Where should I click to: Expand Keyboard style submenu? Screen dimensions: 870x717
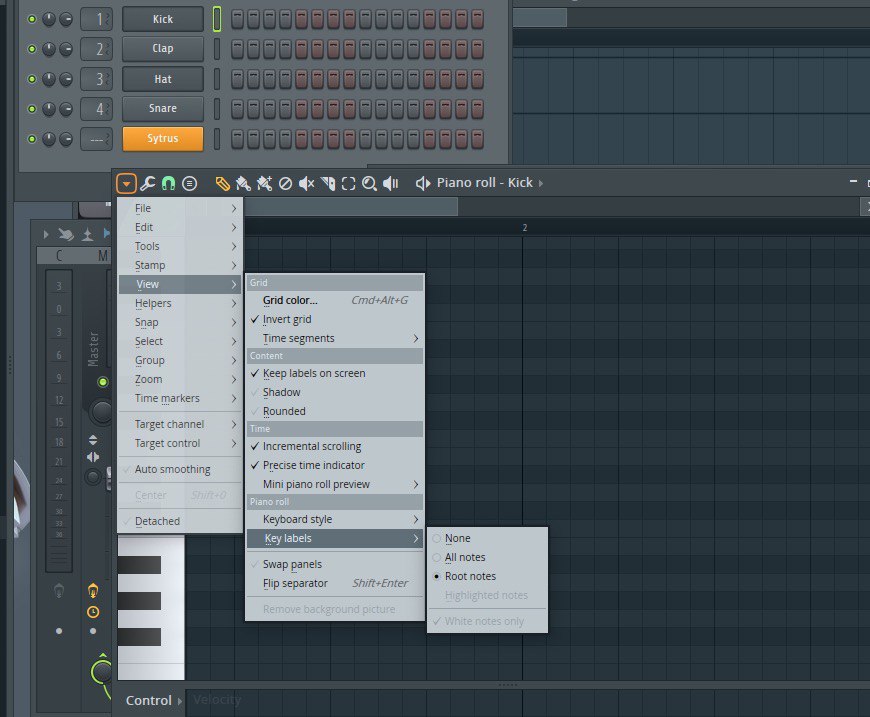coord(335,519)
